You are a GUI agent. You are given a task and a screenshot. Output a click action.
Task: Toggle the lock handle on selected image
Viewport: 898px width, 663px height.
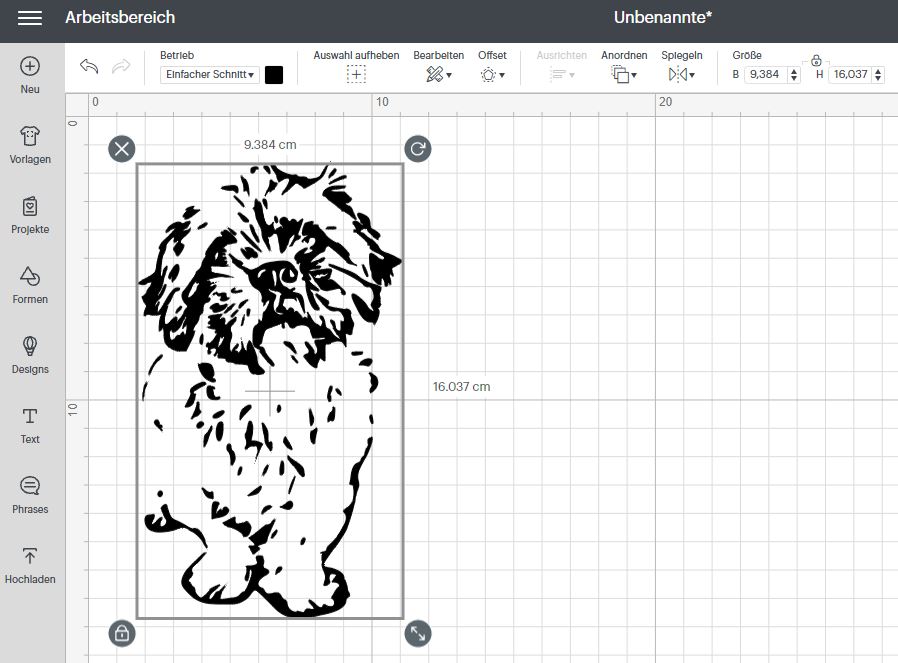tap(121, 633)
